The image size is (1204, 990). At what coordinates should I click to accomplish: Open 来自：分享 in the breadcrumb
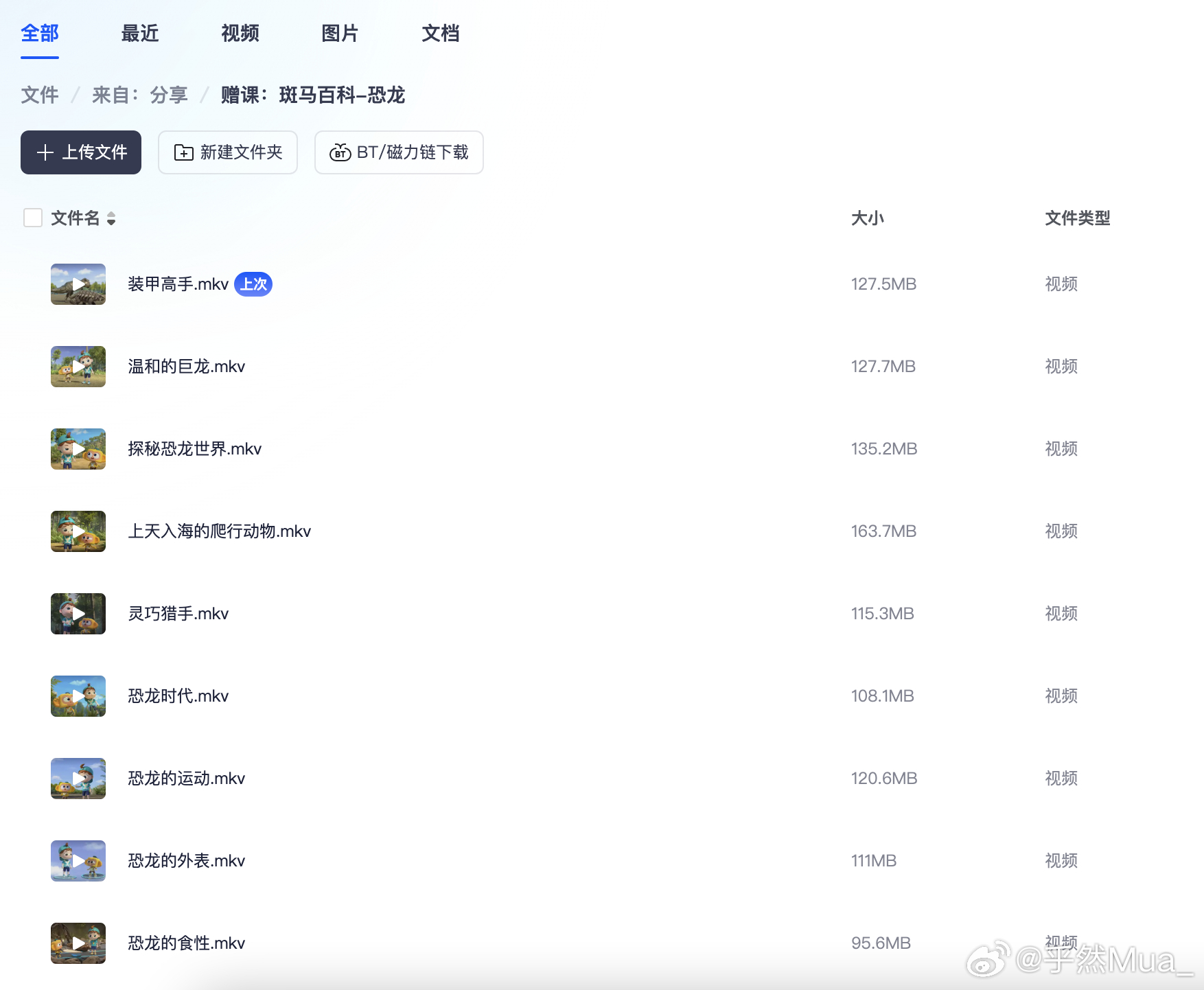click(x=140, y=95)
